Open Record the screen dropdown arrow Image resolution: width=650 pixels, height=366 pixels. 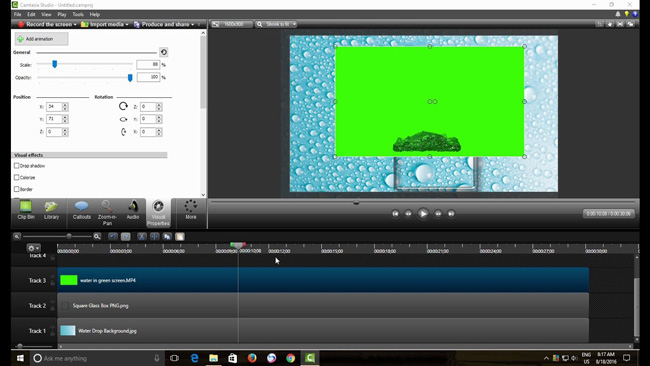click(75, 24)
